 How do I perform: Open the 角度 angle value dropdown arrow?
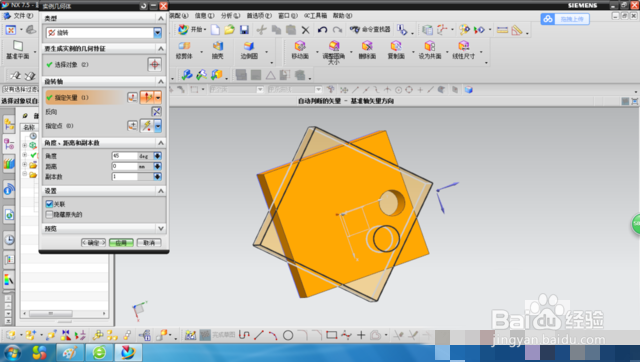[157, 156]
